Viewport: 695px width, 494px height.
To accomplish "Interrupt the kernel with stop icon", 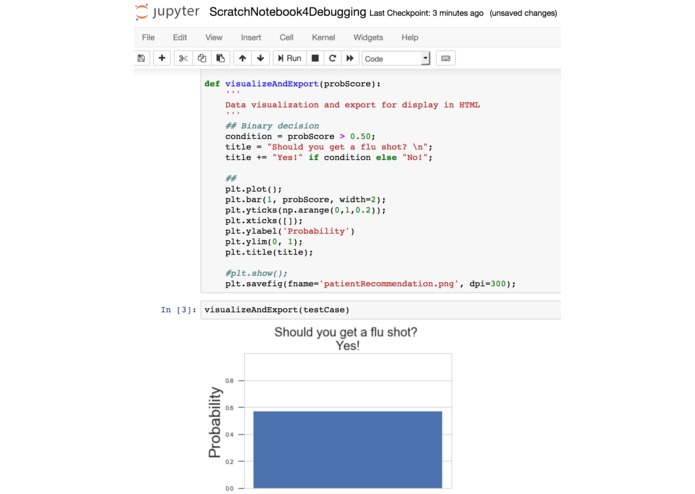I will [x=315, y=58].
